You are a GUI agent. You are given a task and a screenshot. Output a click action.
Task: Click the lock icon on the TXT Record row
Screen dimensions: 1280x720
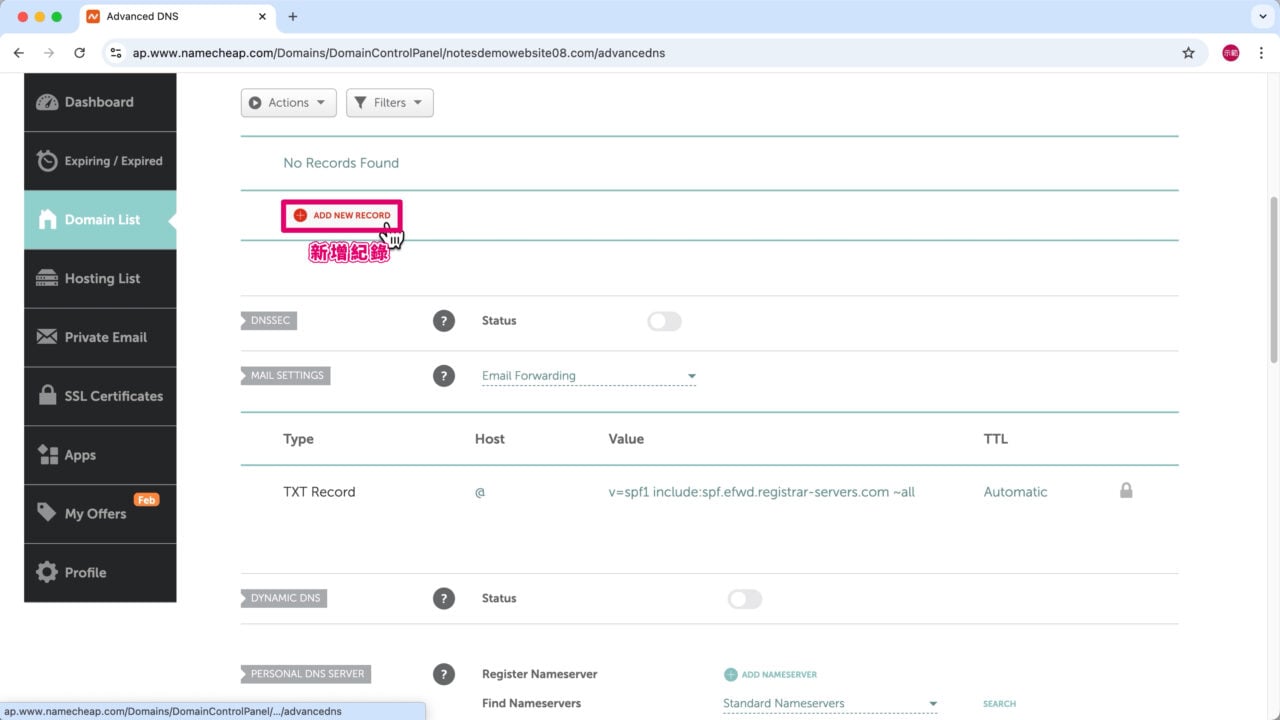point(1126,491)
